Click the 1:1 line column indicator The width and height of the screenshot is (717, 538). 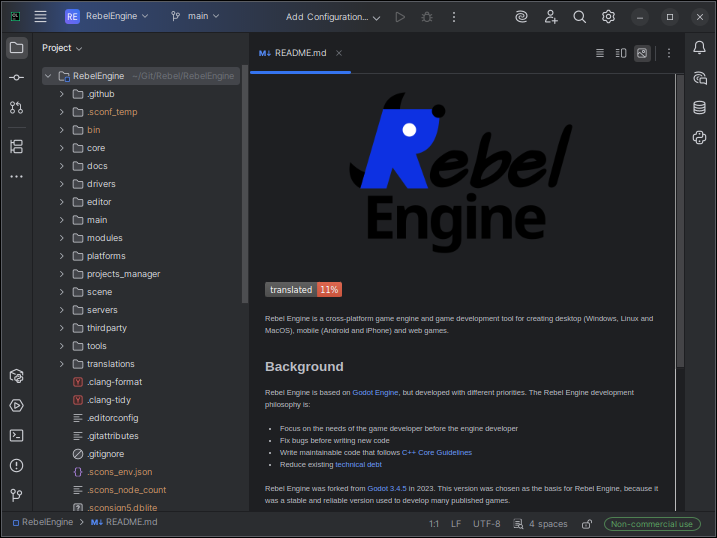[433, 524]
